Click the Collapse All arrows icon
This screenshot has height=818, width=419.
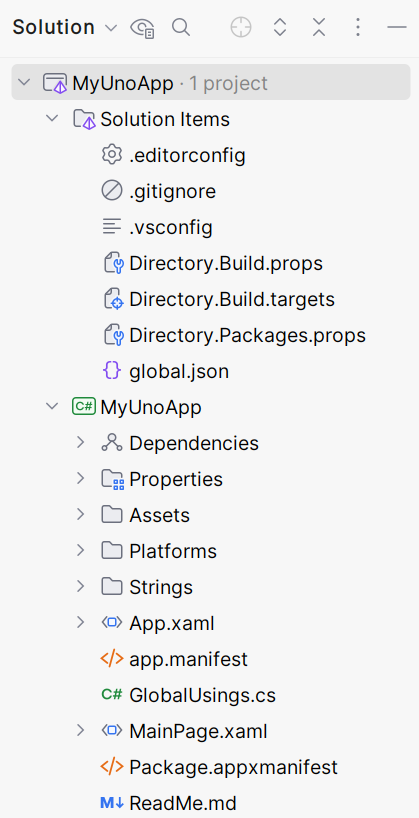[319, 27]
